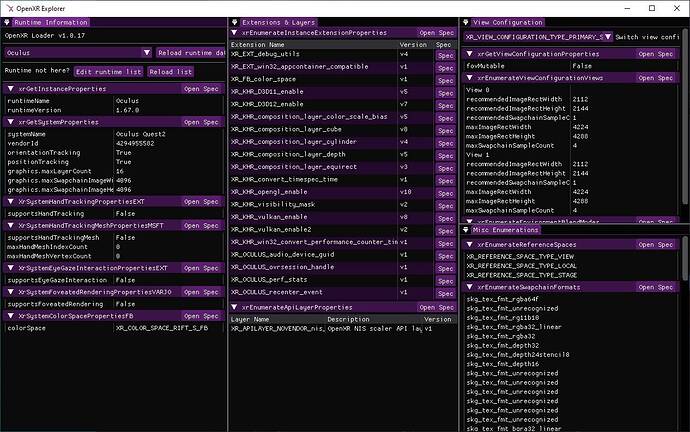
Task: Click Spec button for XR_FB_color_space
Action: 446,81
